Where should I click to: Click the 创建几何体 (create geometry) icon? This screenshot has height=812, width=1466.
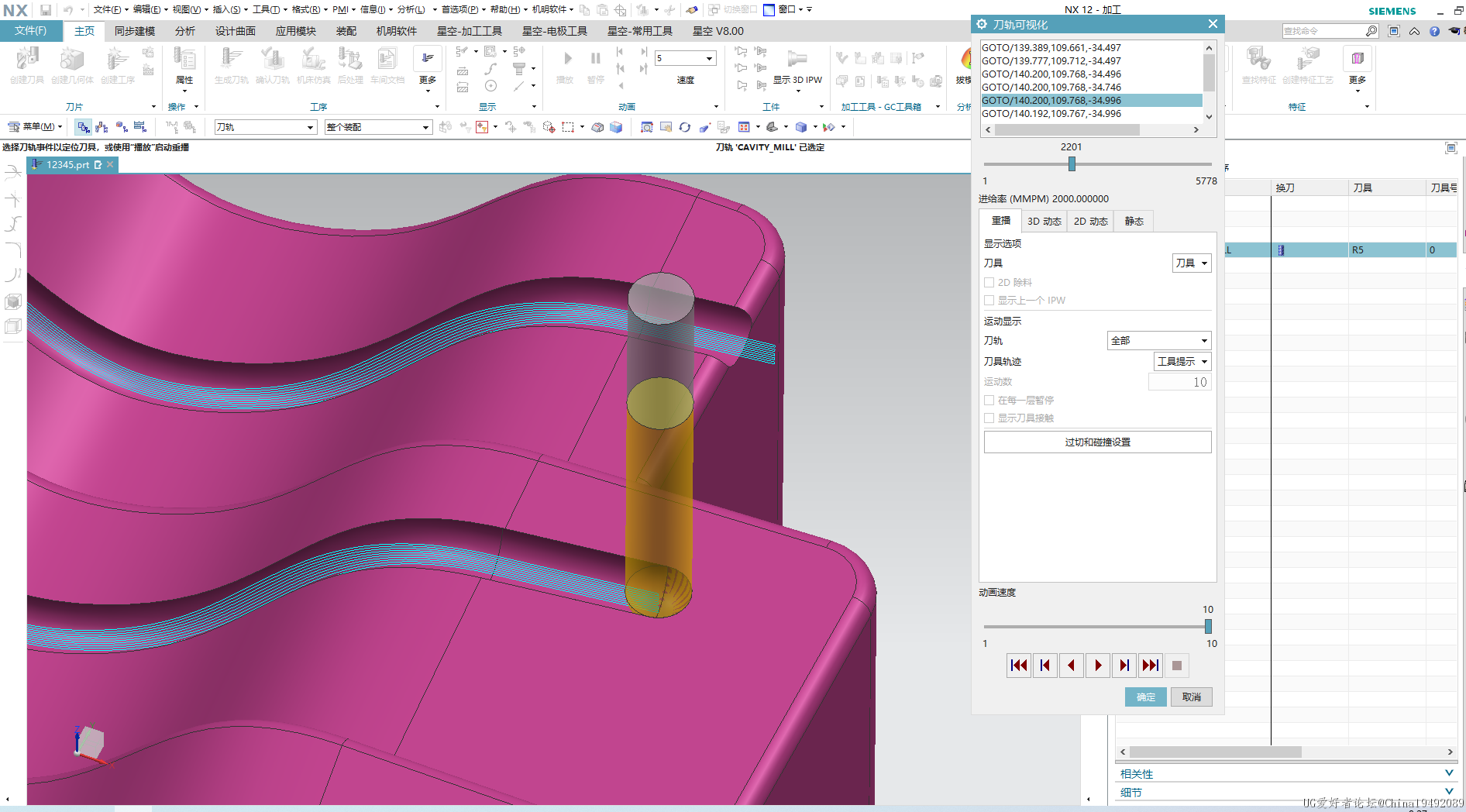(x=72, y=60)
